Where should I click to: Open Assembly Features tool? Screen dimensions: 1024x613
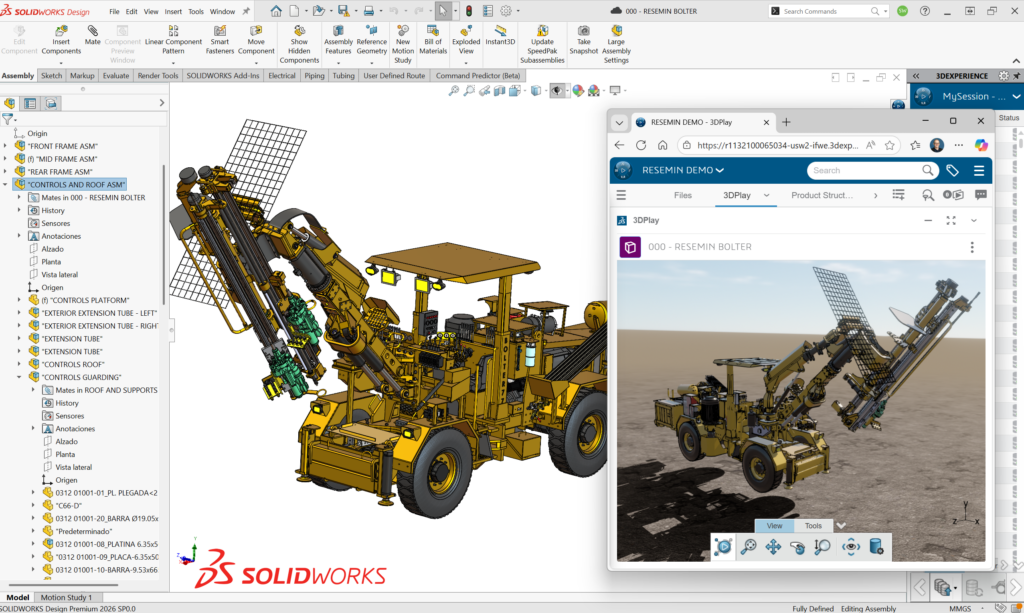338,40
